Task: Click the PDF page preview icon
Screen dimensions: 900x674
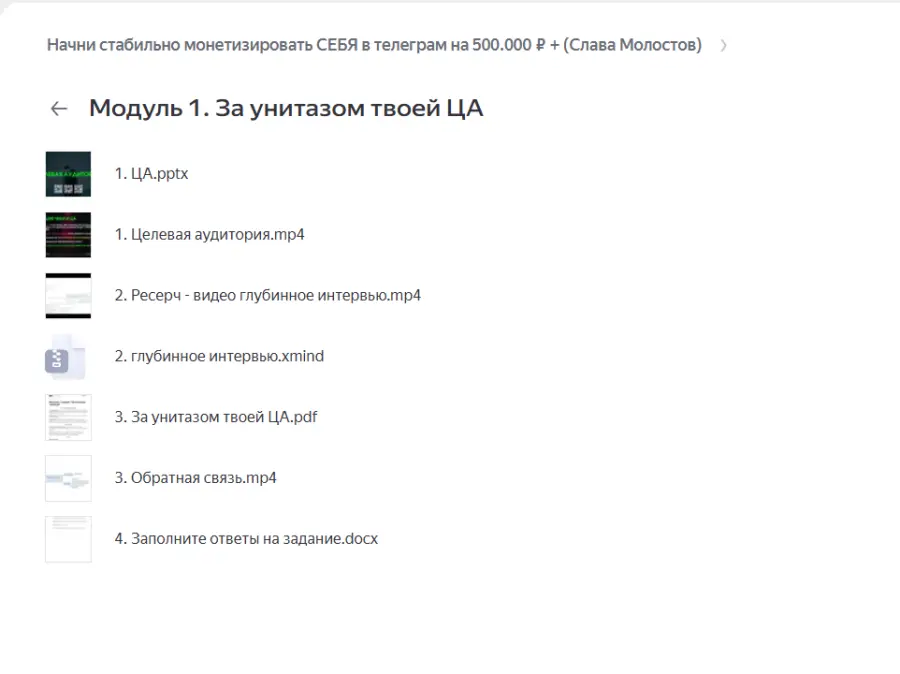Action: (68, 417)
